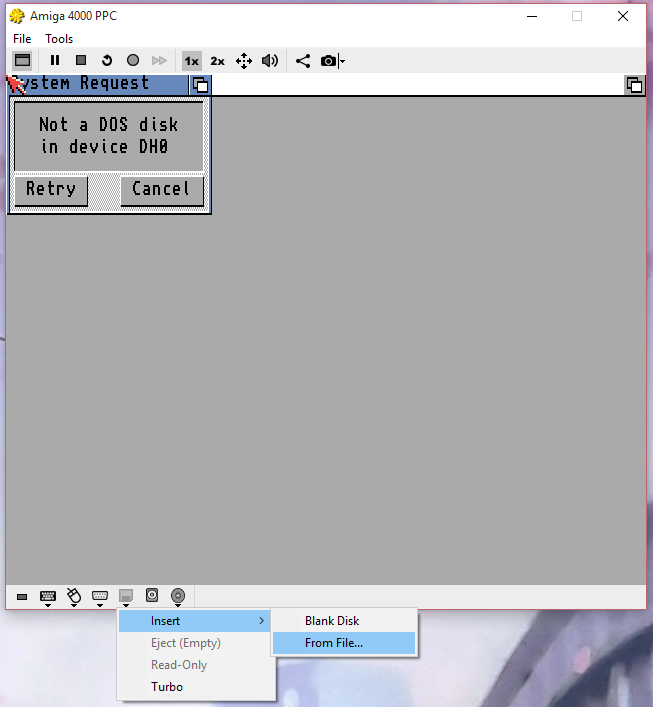Click the System Request title bar
This screenshot has height=707, width=653.
click(x=98, y=84)
